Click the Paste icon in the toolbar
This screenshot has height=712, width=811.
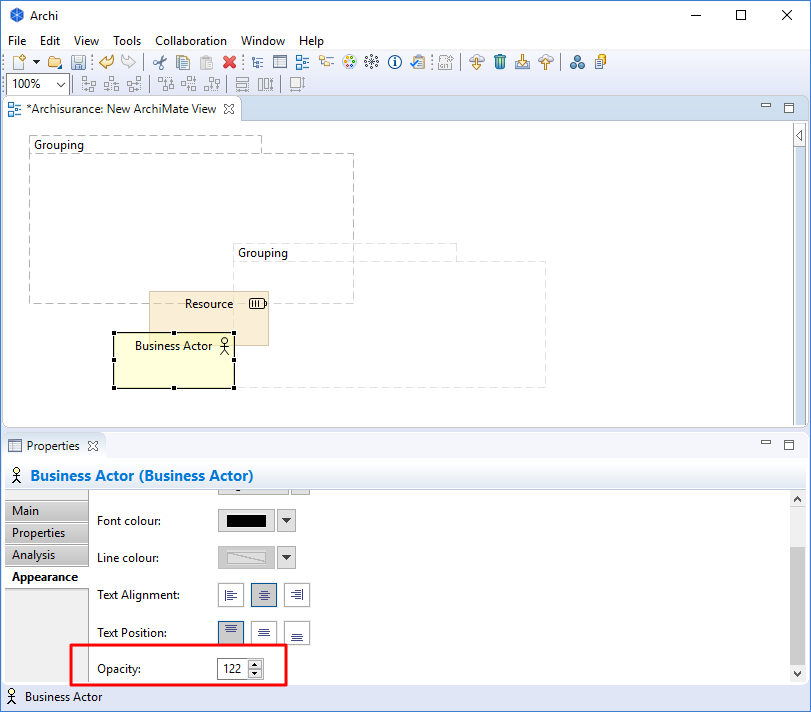pyautogui.click(x=206, y=62)
